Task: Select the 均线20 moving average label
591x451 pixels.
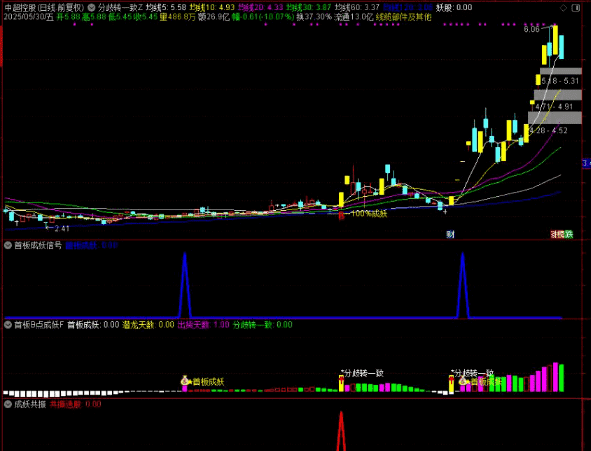Action: click(x=260, y=7)
